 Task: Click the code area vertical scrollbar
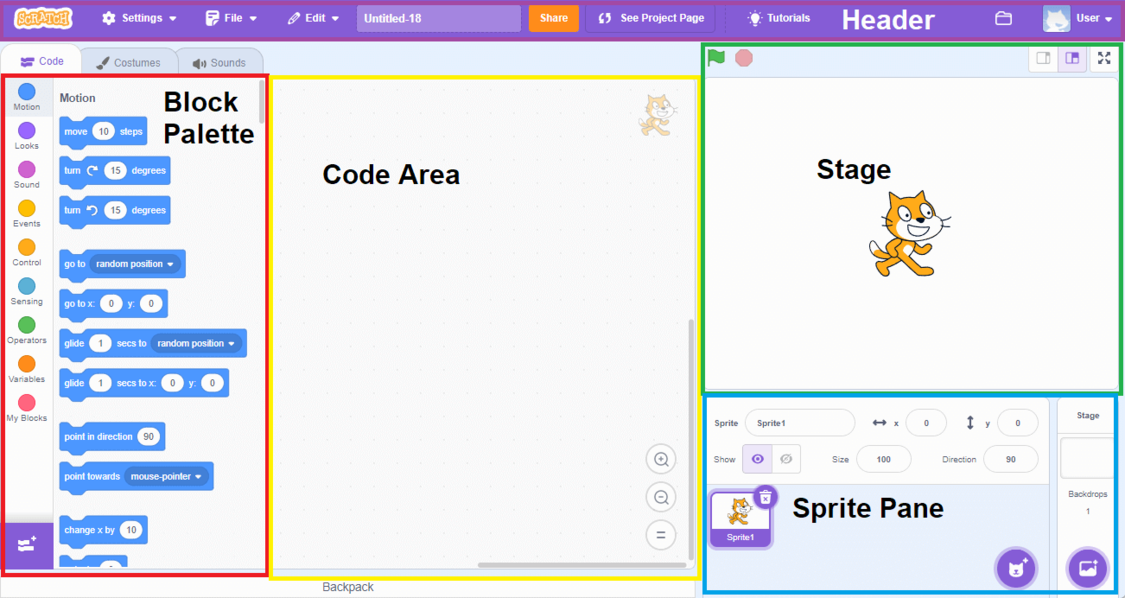click(691, 439)
